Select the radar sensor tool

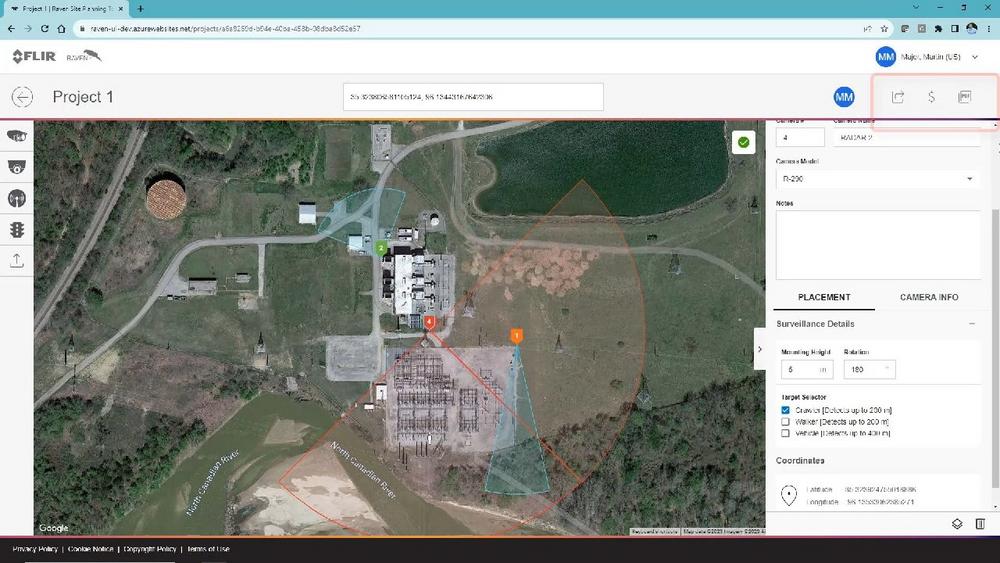pos(17,198)
